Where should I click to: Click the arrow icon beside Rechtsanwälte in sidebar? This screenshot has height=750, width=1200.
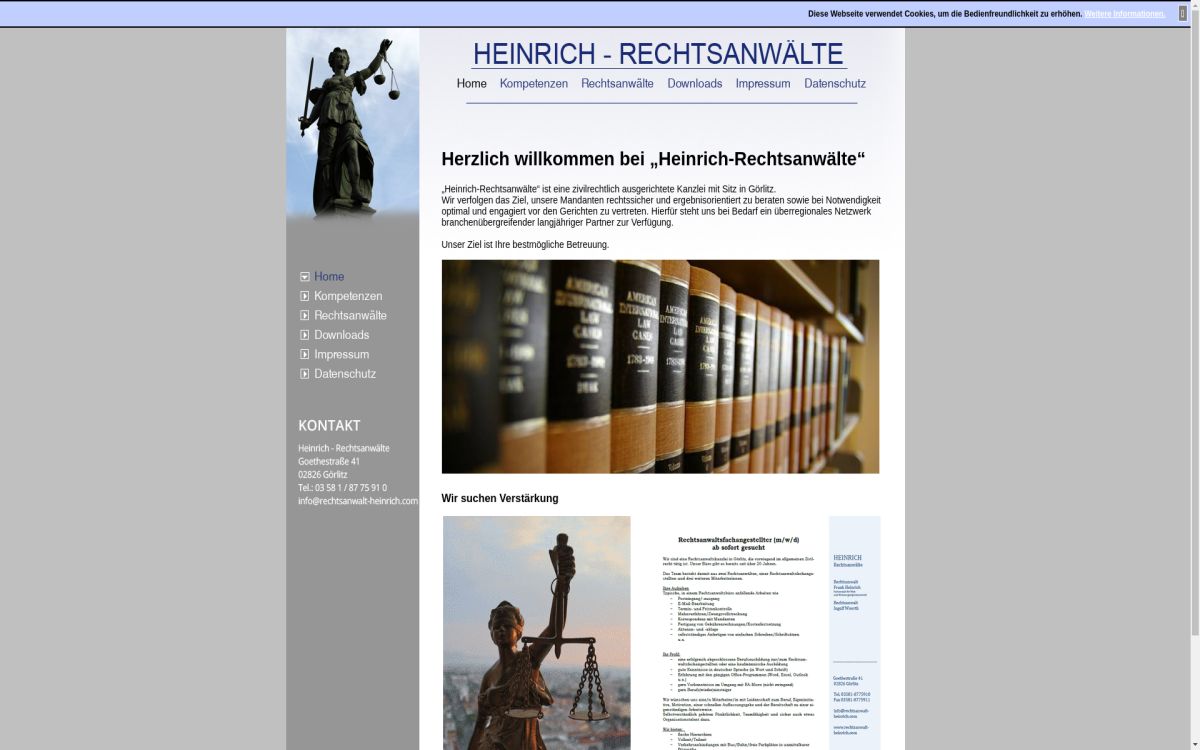(x=304, y=315)
